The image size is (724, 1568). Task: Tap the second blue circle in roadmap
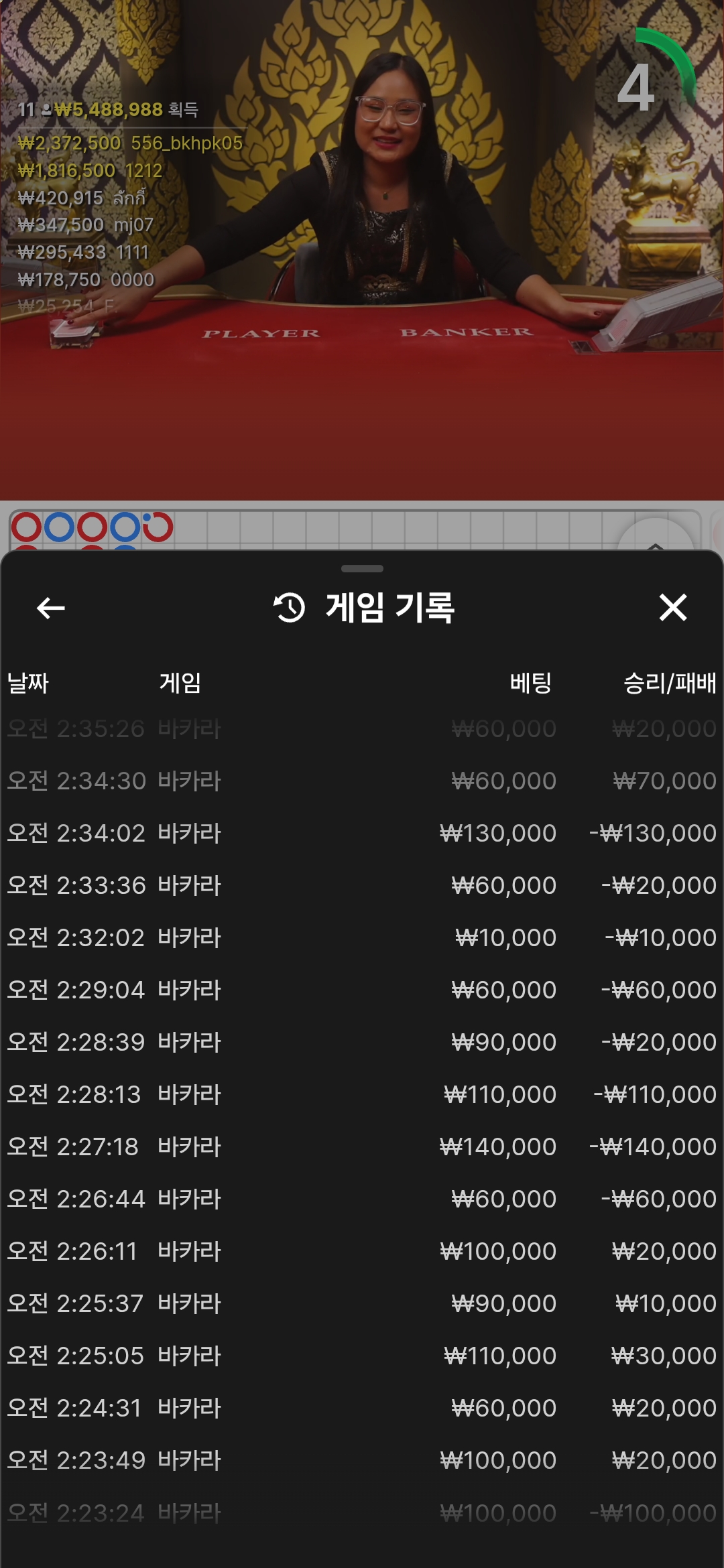[125, 527]
